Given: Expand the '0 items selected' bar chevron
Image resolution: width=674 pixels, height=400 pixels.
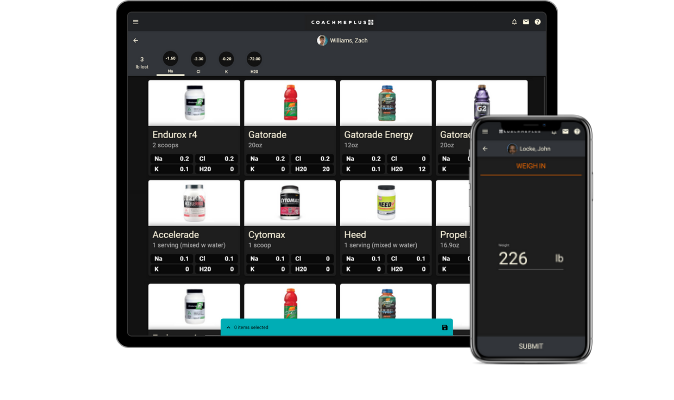Looking at the screenshot, I should [228, 327].
